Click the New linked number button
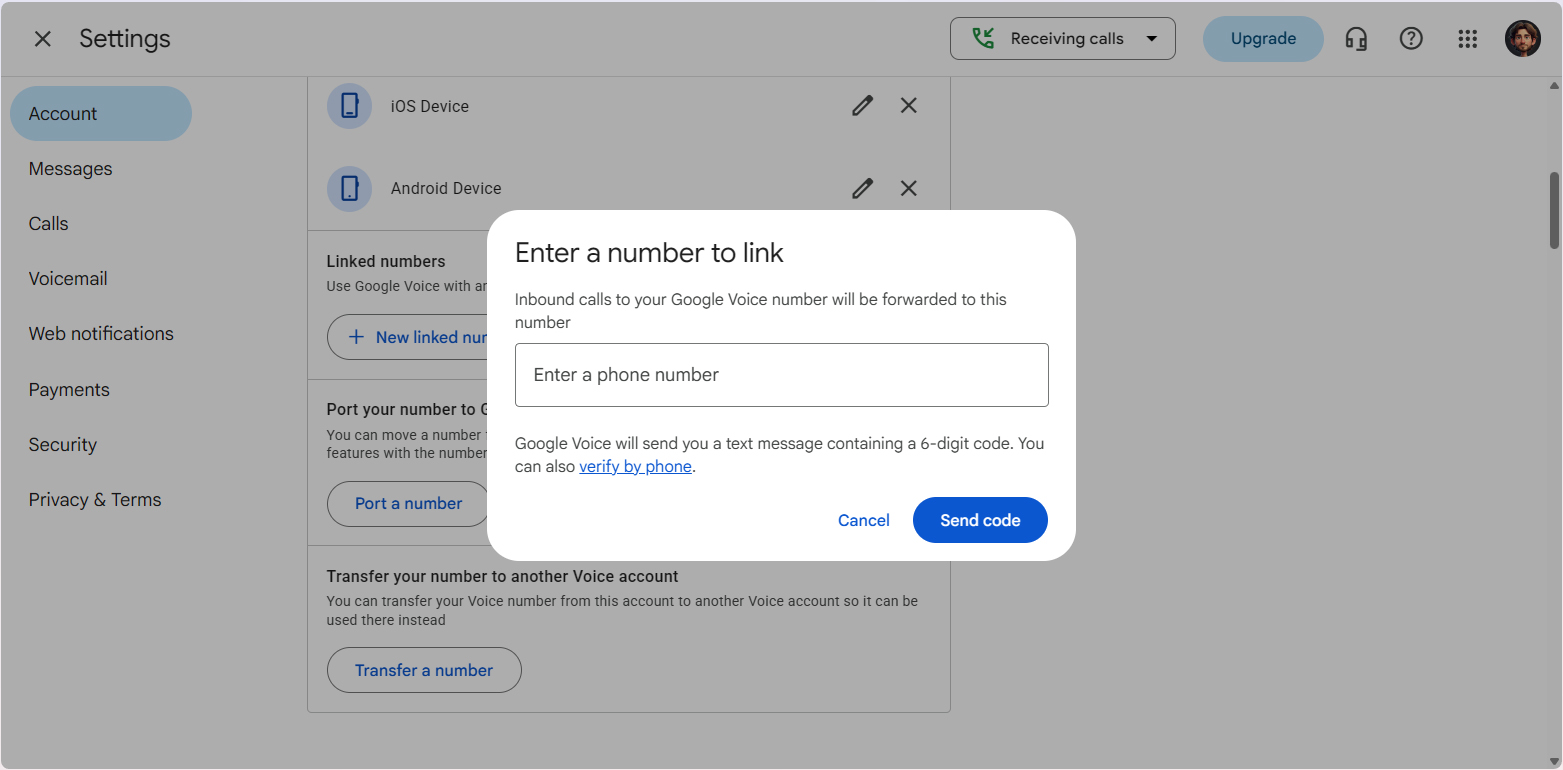1563x770 pixels. click(x=407, y=337)
